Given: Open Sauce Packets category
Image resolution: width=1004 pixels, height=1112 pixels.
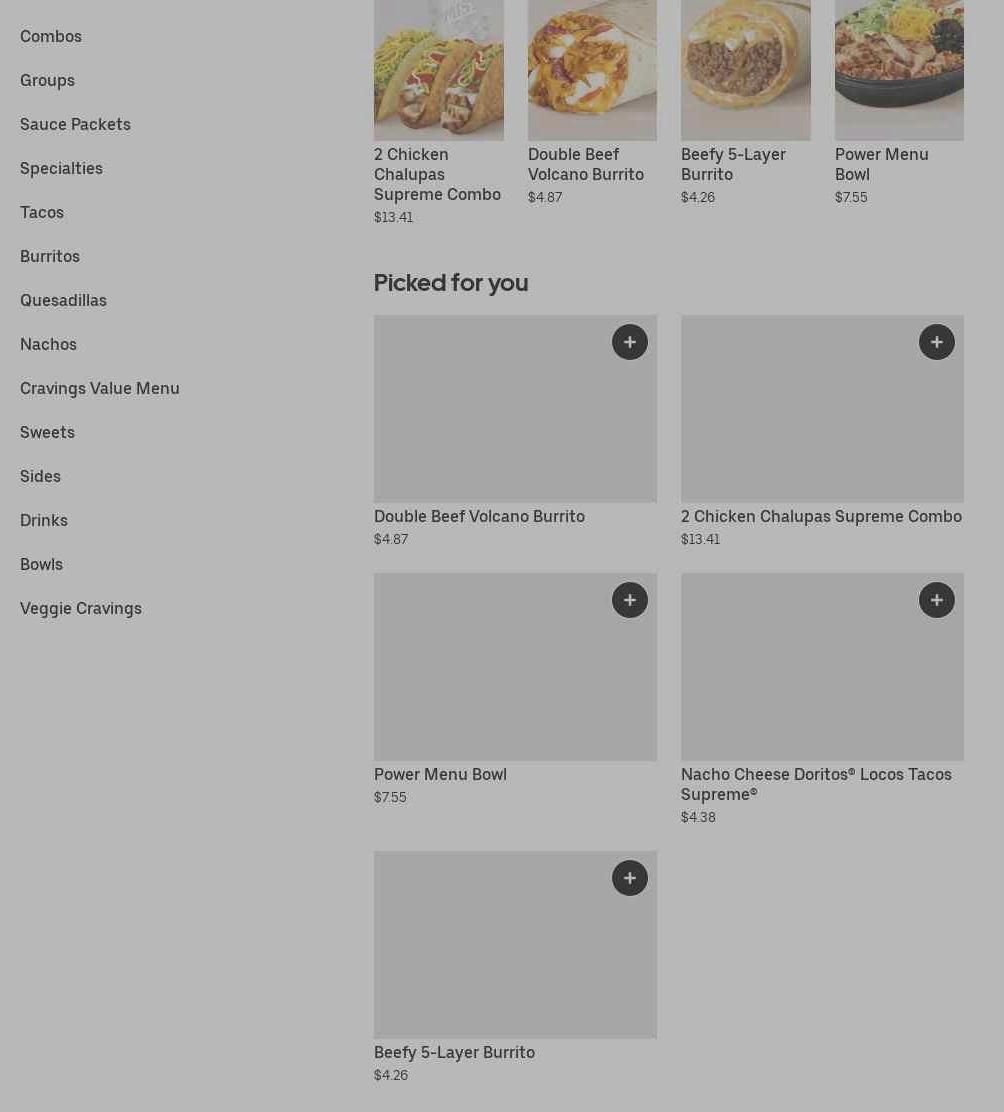Looking at the screenshot, I should click(x=75, y=124).
